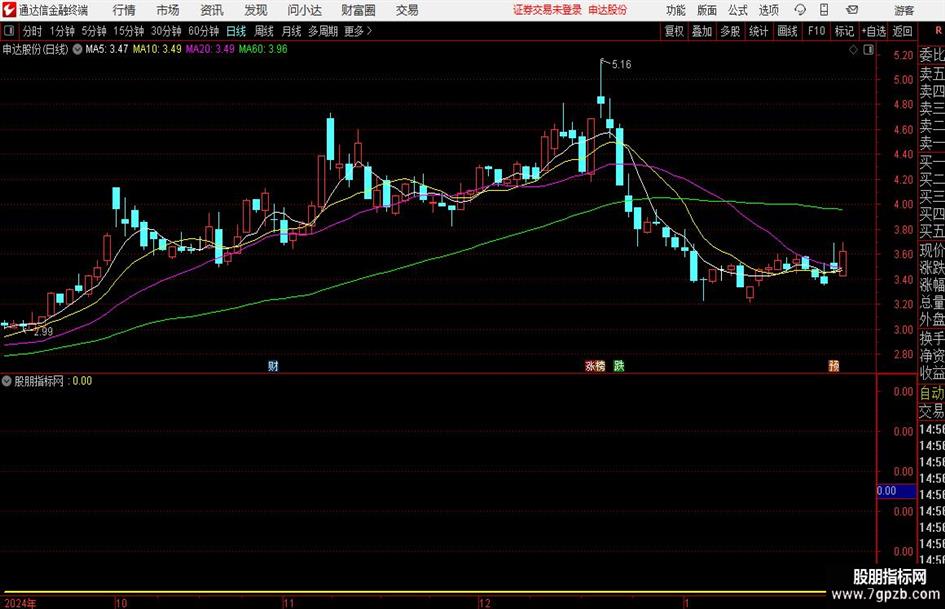Viewport: 945px width, 609px height.
Task: Click the 统计 statistics button
Action: pos(759,31)
